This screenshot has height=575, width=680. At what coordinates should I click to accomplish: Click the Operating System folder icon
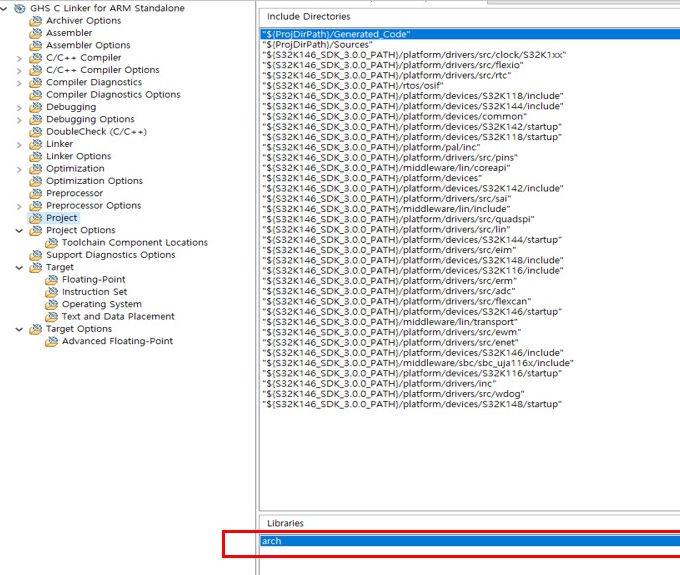pos(52,304)
